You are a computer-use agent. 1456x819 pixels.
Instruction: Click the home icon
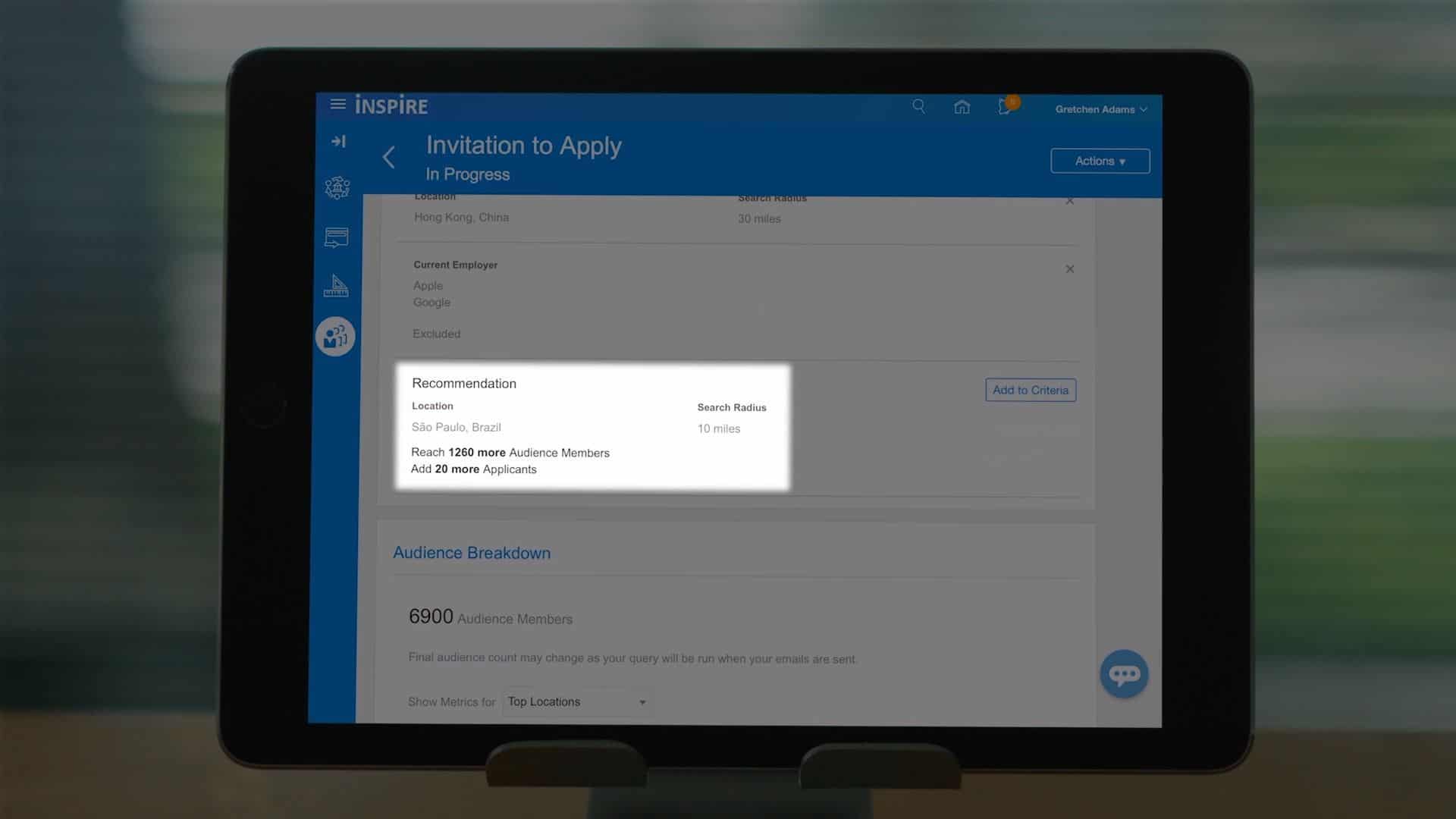962,107
